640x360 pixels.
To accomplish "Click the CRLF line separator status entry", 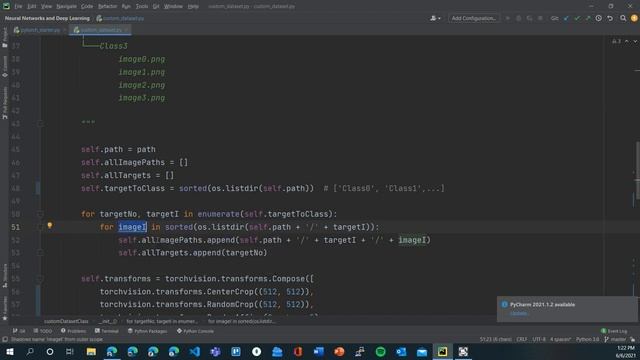I will tap(522, 339).
